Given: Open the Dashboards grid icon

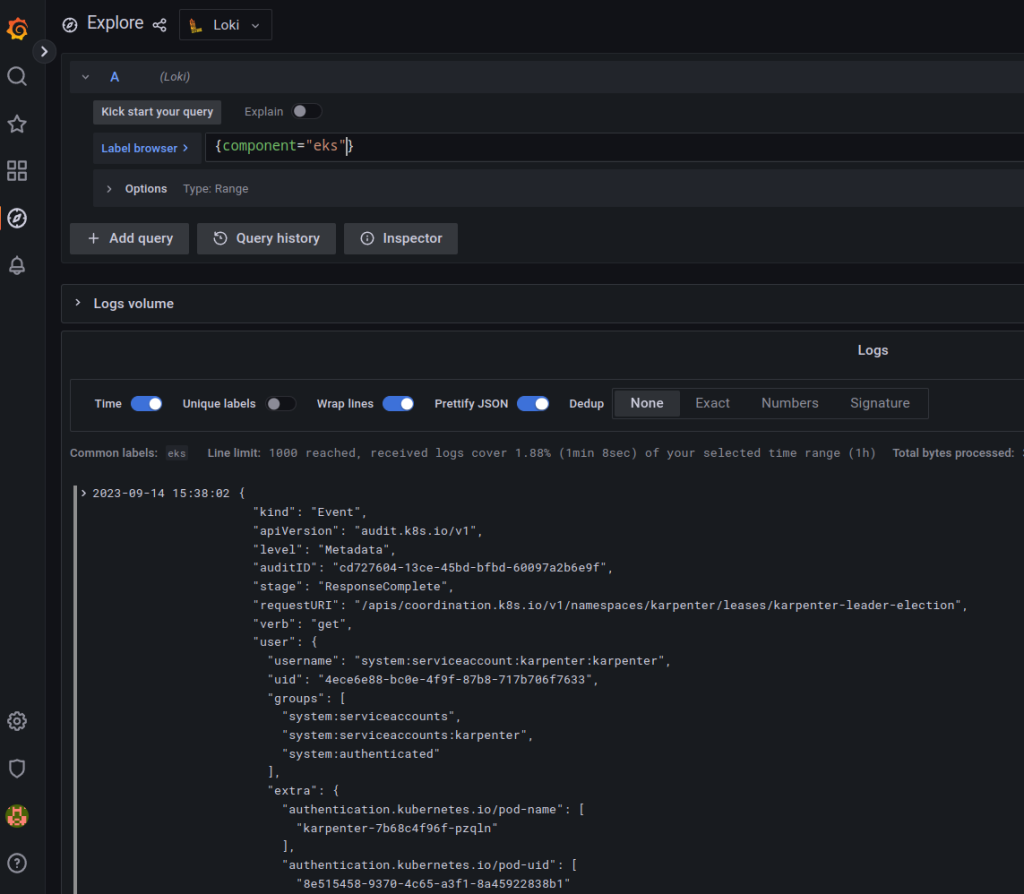Looking at the screenshot, I should [16, 171].
